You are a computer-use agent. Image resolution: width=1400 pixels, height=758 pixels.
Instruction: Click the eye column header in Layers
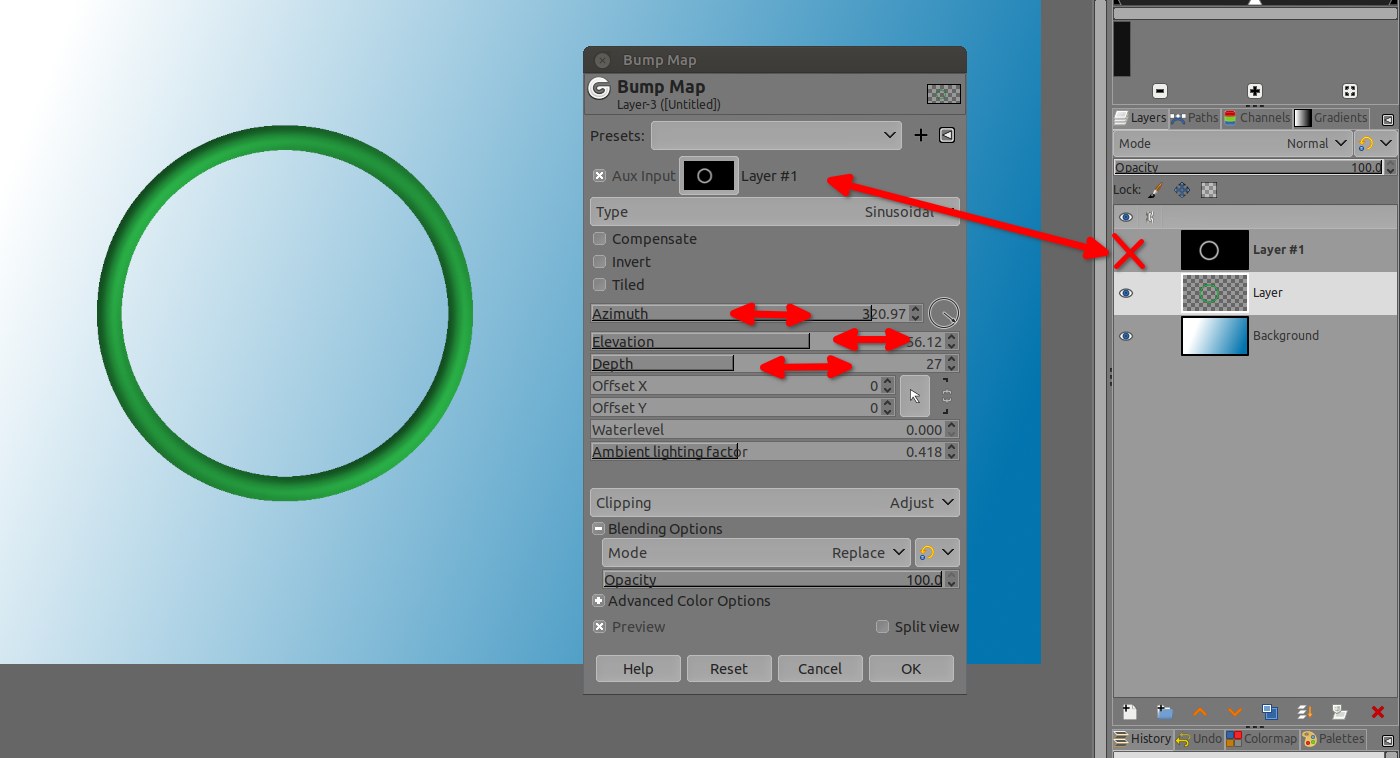tap(1126, 217)
